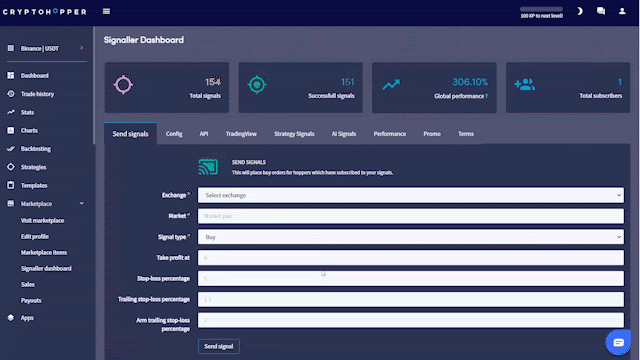Open the user profile icon
Screen dimensions: 640x360
click(622, 11)
